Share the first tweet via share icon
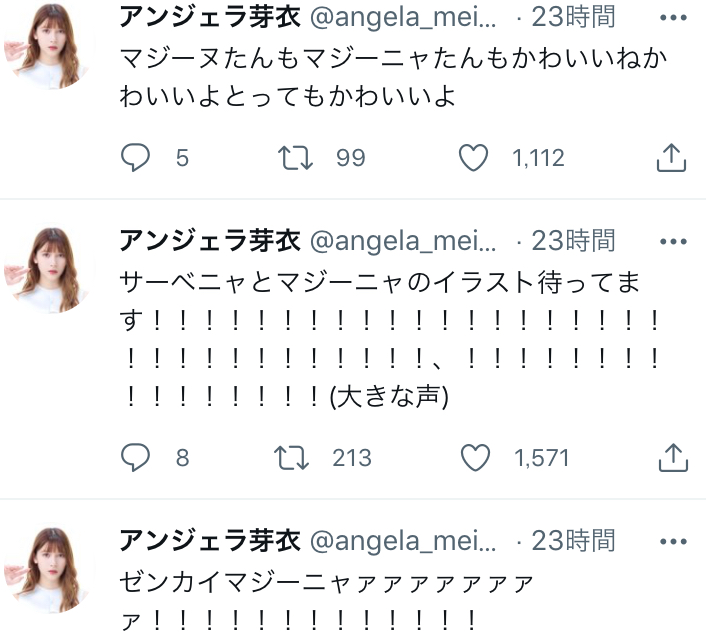This screenshot has width=706, height=632. [671, 158]
